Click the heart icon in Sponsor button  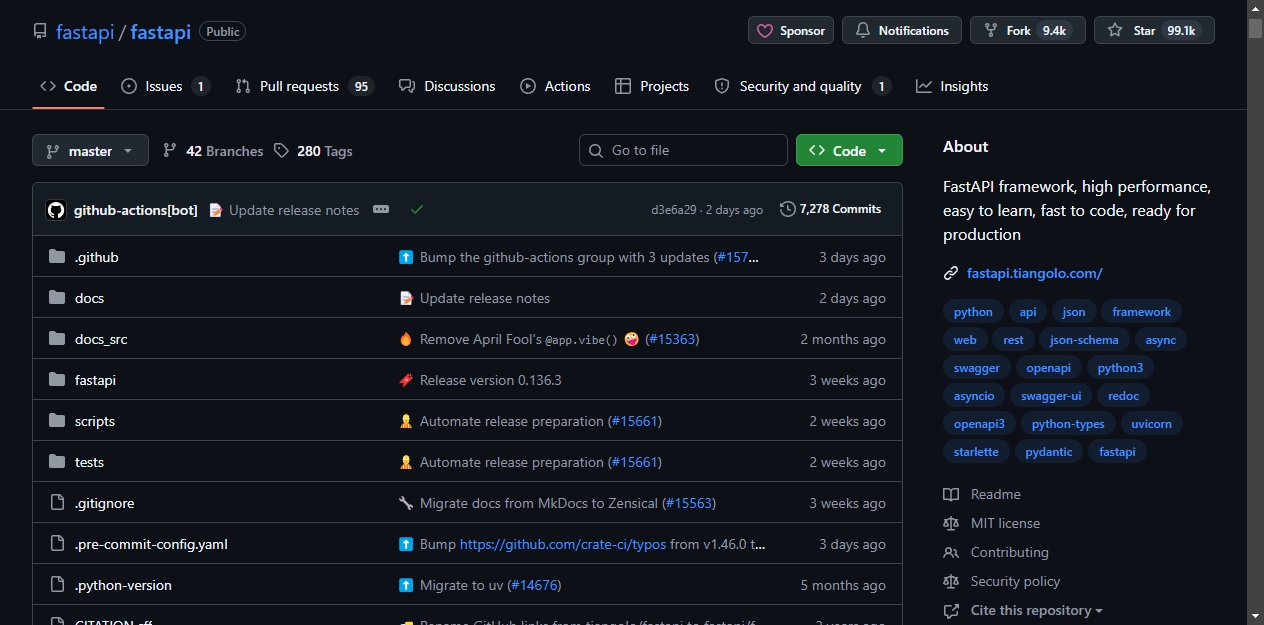click(x=765, y=31)
